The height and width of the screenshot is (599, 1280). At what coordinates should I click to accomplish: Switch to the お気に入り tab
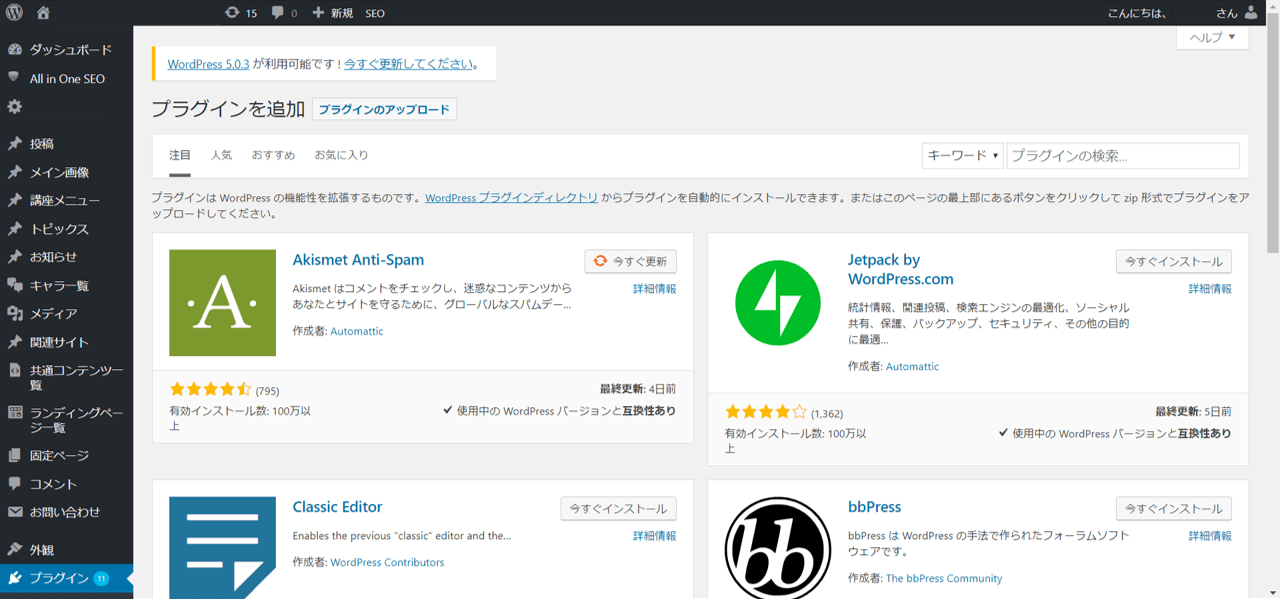point(341,155)
